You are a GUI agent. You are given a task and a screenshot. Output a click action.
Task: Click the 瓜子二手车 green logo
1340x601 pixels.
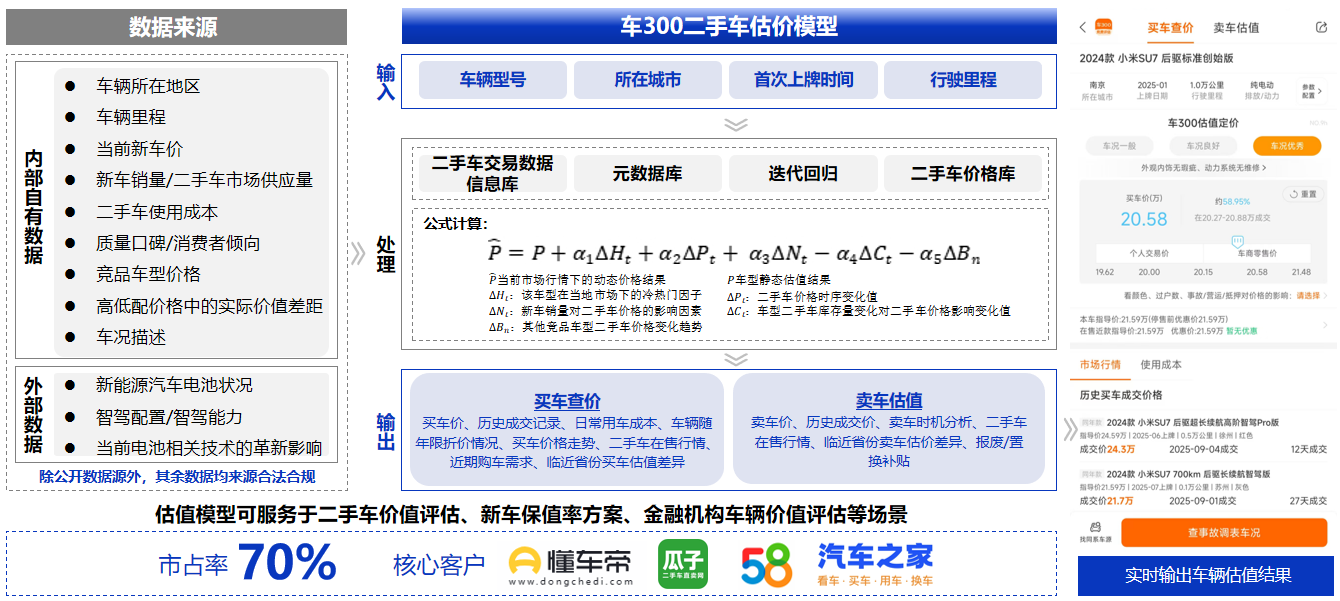click(x=682, y=565)
